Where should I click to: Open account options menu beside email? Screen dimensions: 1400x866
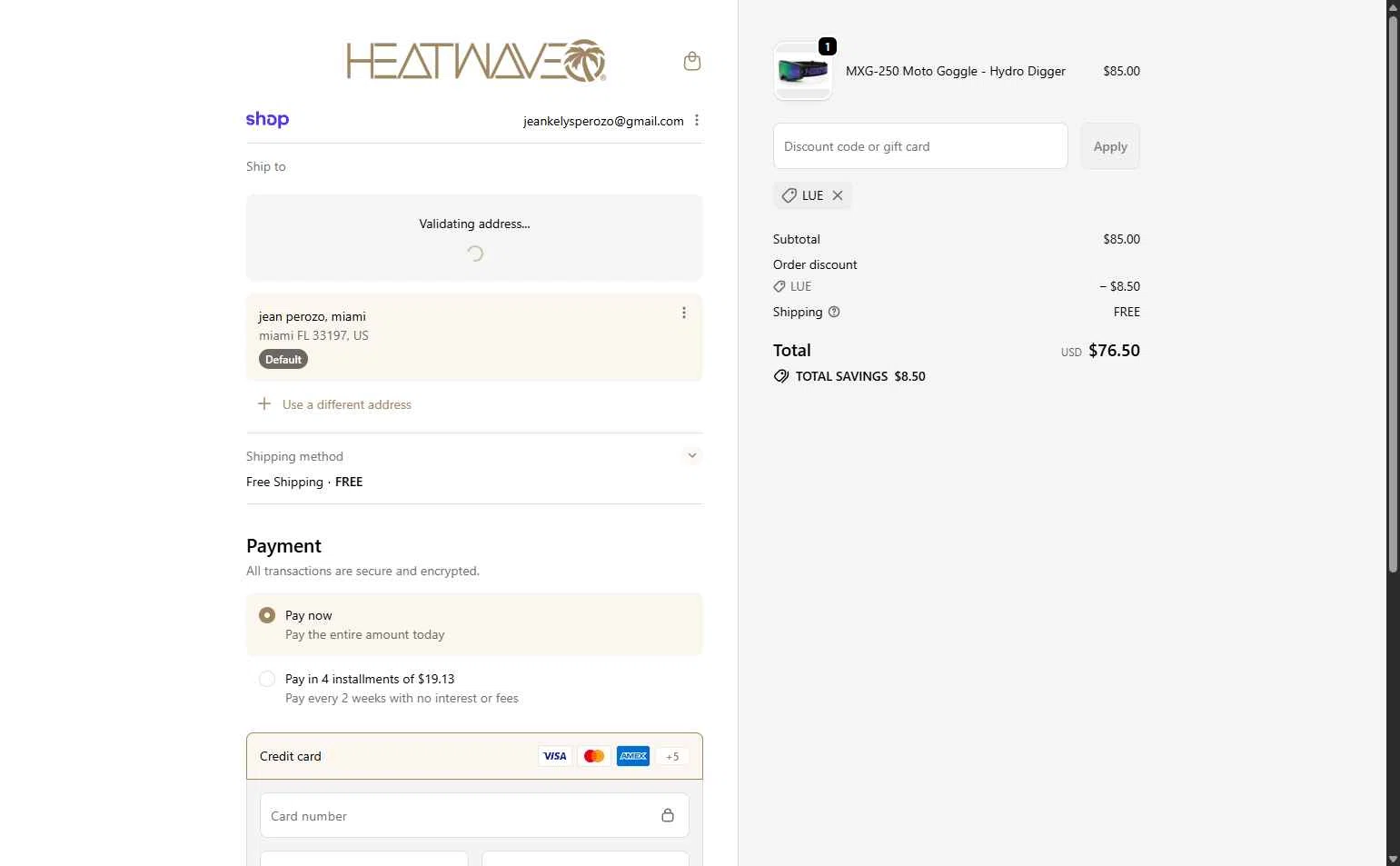coord(697,120)
